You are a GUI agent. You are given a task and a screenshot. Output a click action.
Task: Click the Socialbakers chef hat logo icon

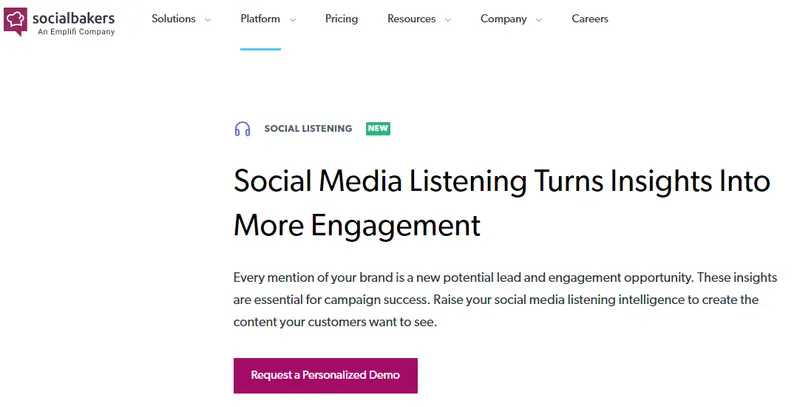pyautogui.click(x=16, y=21)
